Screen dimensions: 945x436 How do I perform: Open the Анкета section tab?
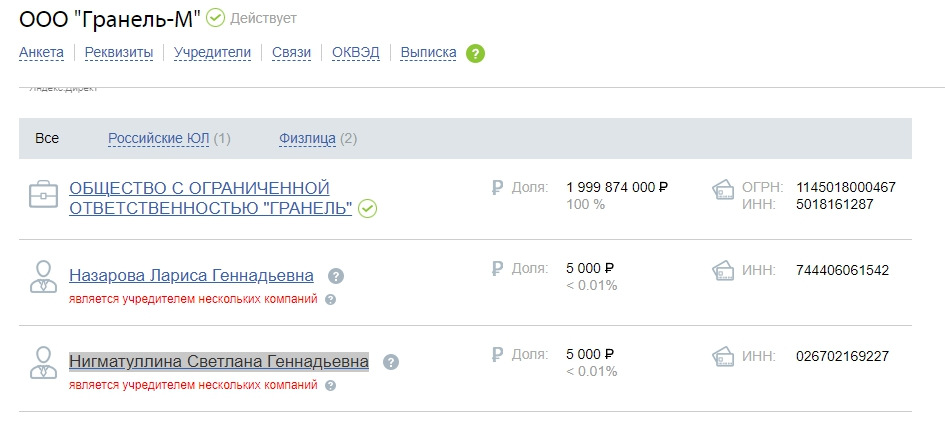click(x=41, y=52)
